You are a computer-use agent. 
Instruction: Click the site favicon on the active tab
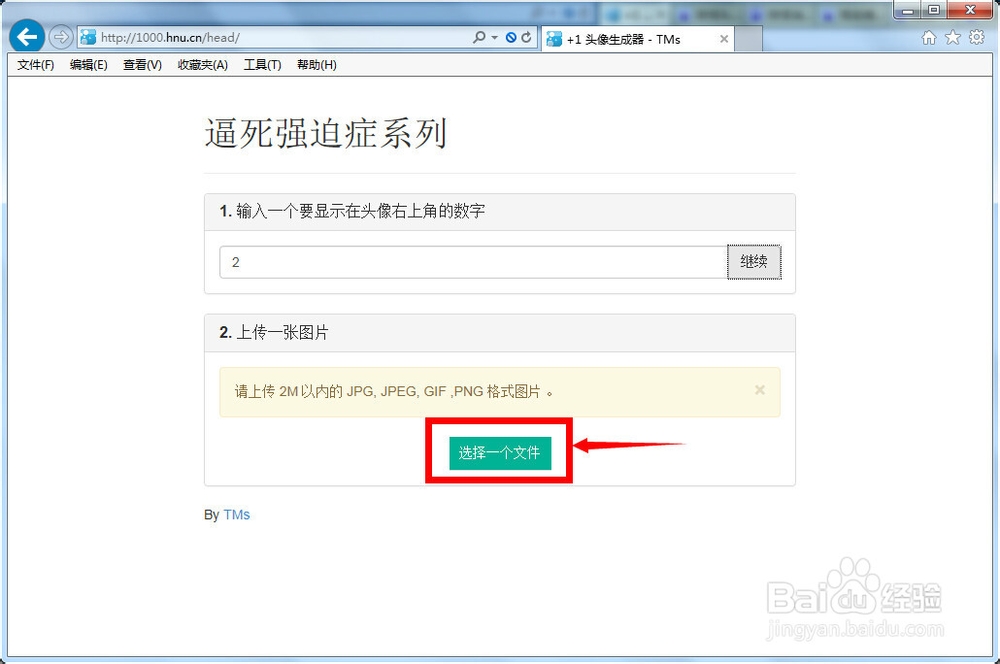[x=554, y=38]
